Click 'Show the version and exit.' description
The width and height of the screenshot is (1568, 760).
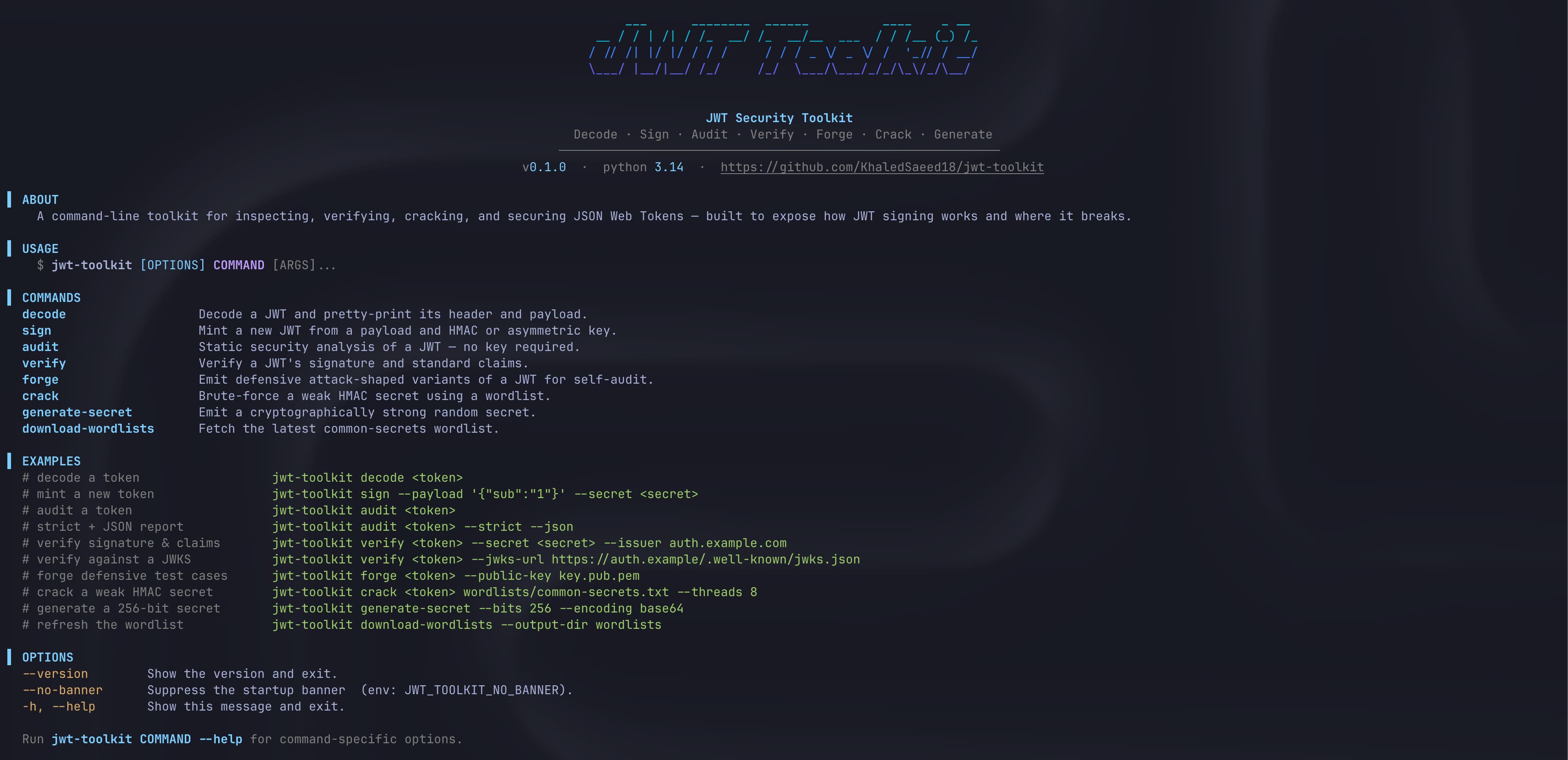pos(242,673)
